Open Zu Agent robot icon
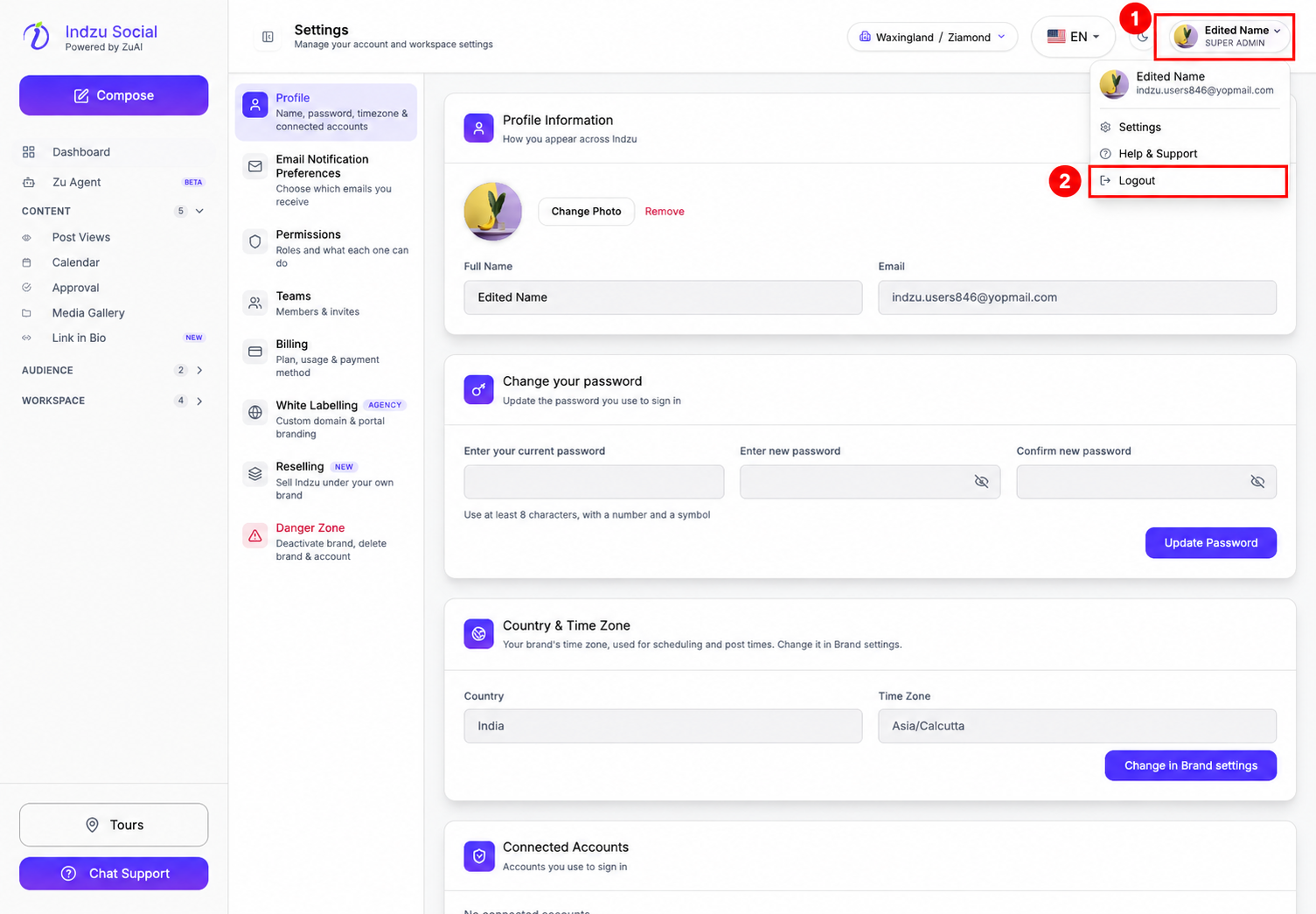 [29, 182]
